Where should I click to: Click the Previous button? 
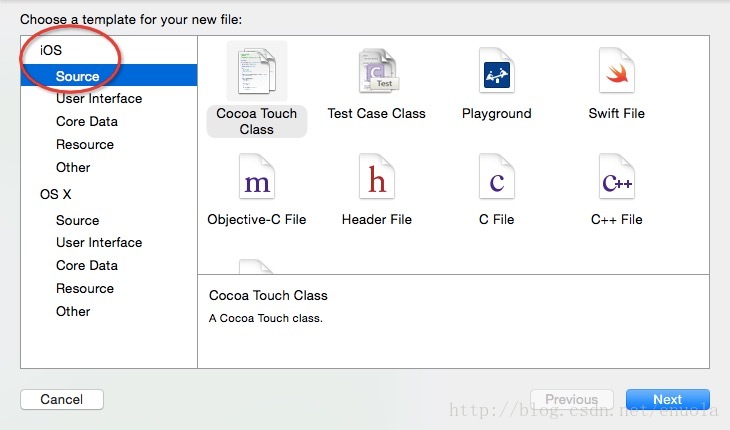pos(572,399)
